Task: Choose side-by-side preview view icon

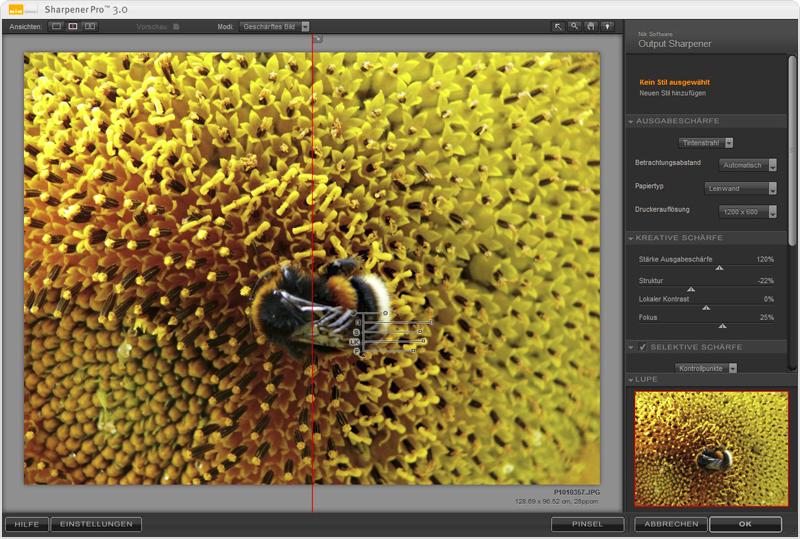Action: [90, 27]
